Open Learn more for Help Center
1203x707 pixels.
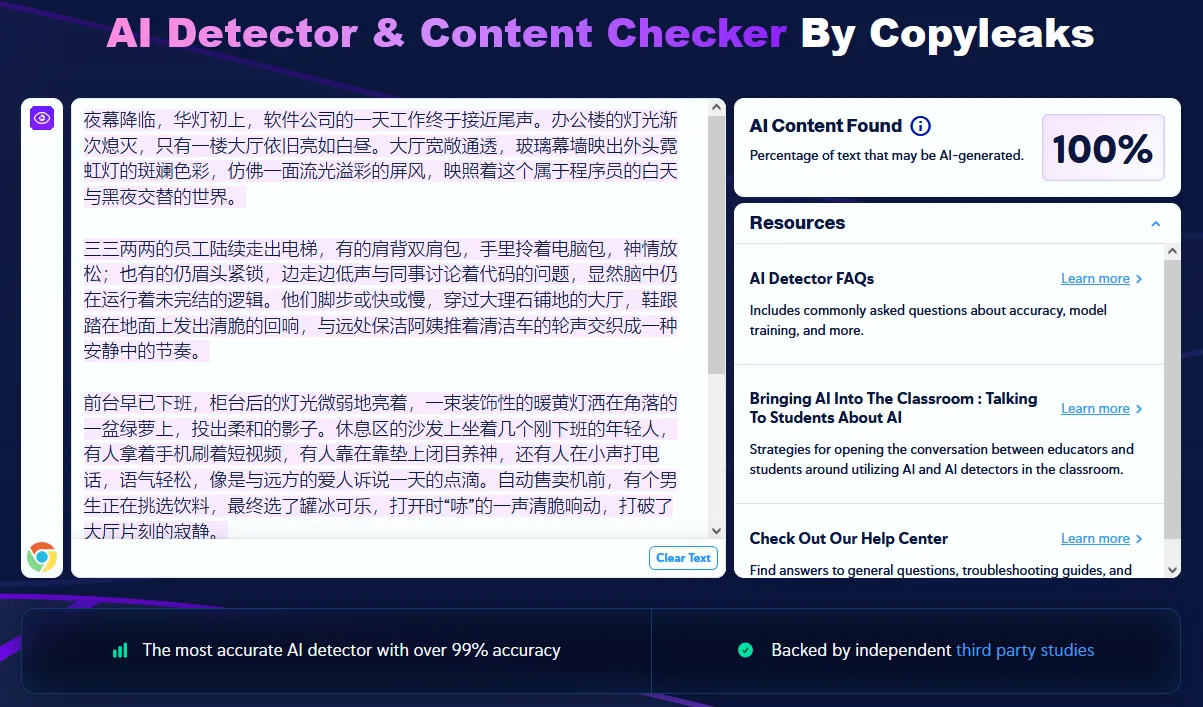click(x=1101, y=539)
